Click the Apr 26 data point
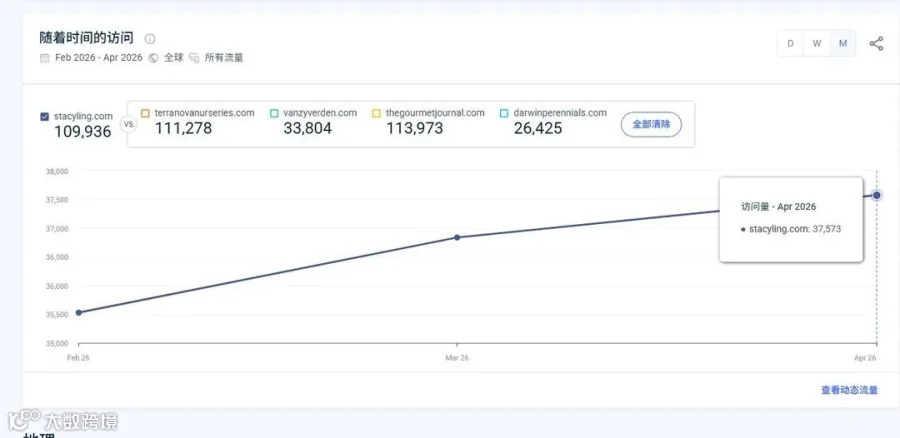900x438 pixels. (x=876, y=195)
